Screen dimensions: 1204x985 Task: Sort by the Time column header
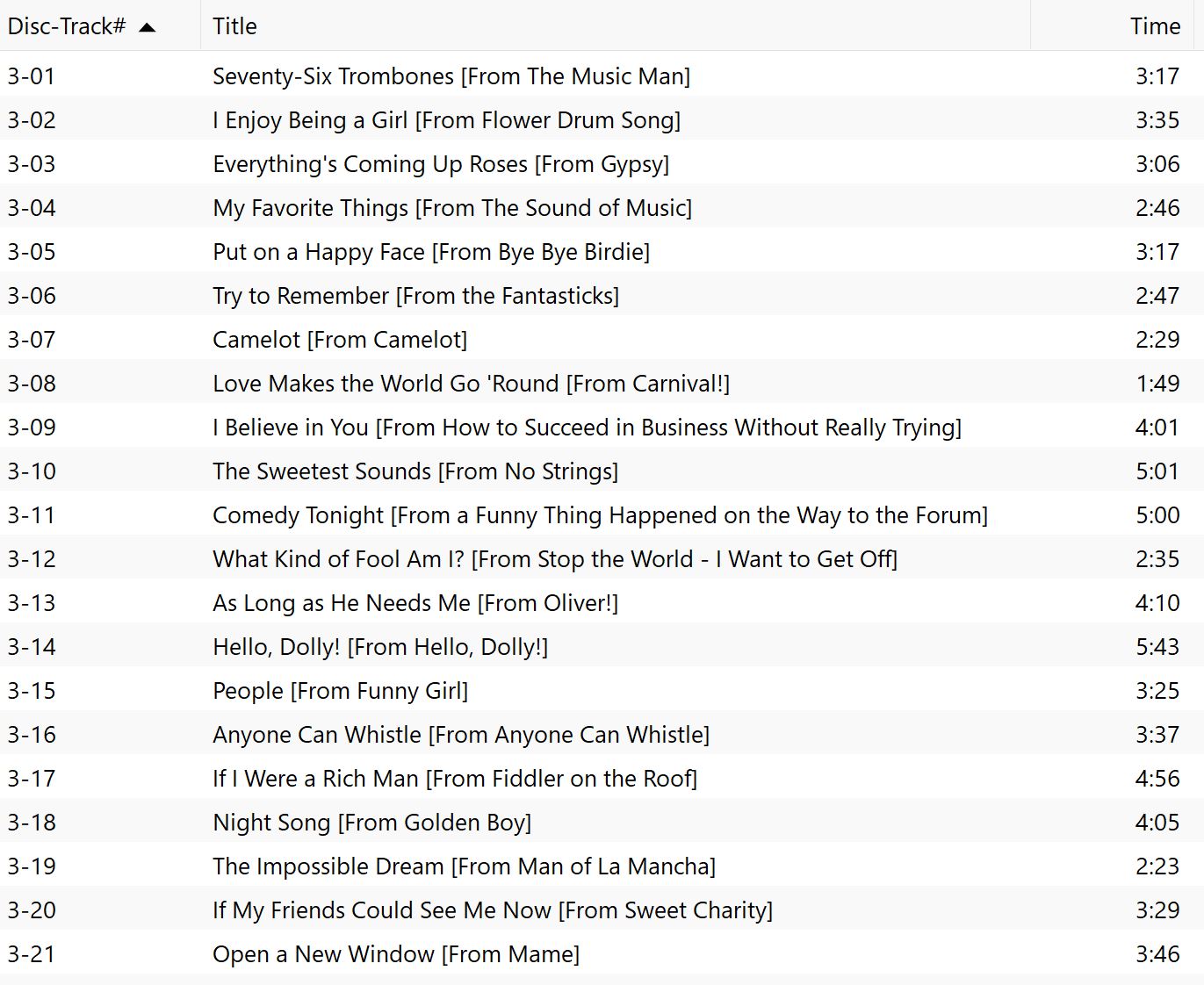pos(1154,26)
